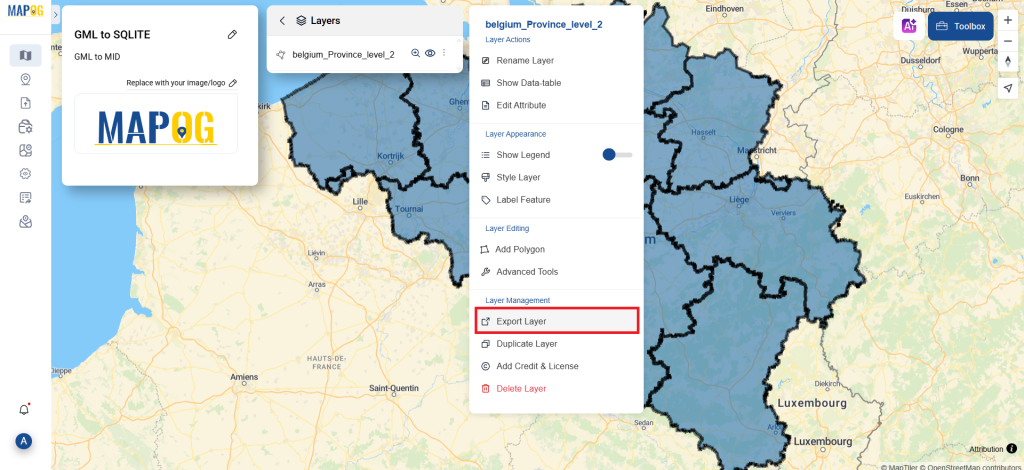Viewport: 1024px width, 470px height.
Task: Expand the collapsed left panel chevron
Action: (56, 14)
